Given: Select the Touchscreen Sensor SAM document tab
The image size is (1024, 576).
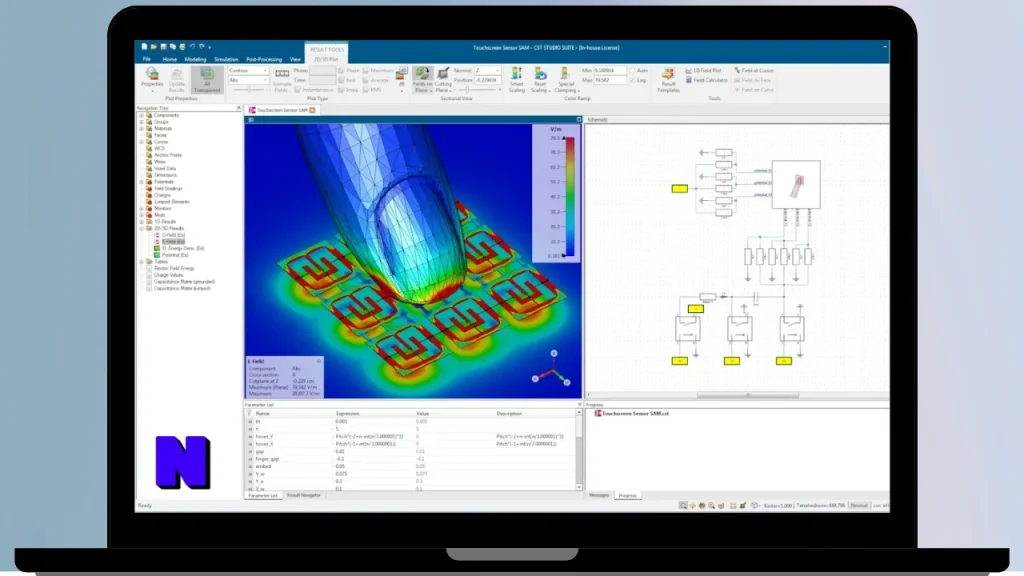Looking at the screenshot, I should point(281,110).
